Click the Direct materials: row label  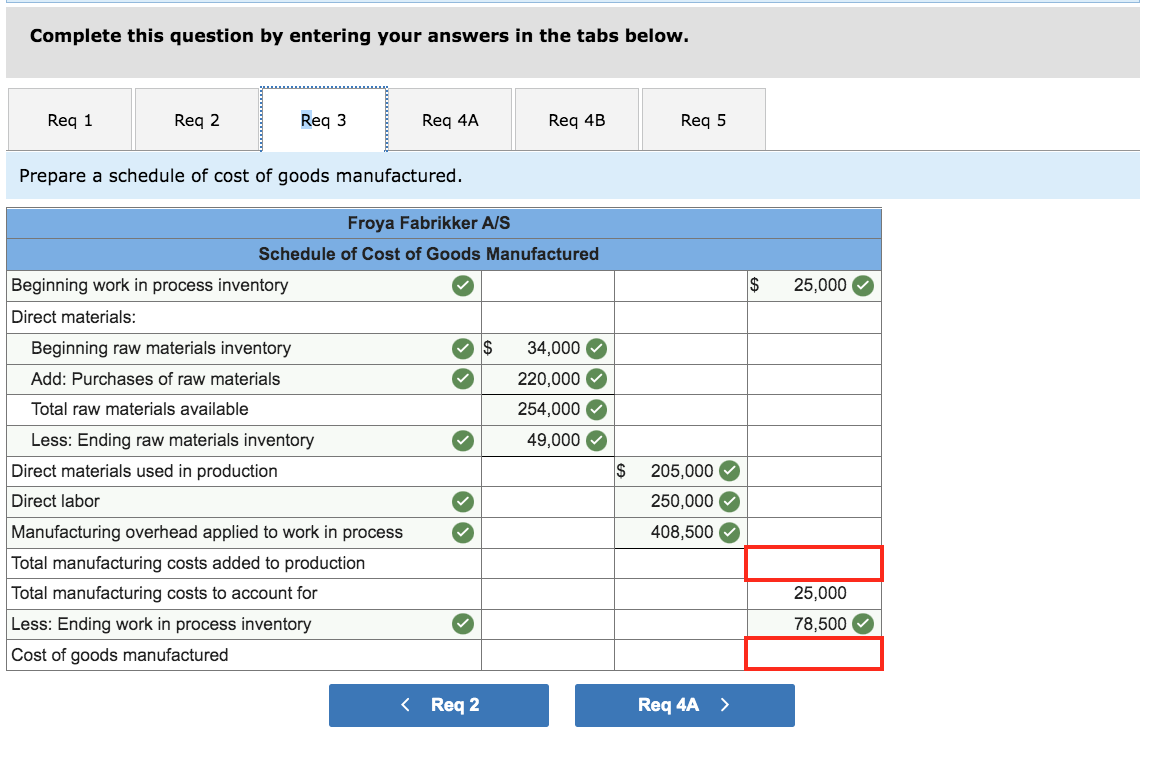click(x=73, y=317)
